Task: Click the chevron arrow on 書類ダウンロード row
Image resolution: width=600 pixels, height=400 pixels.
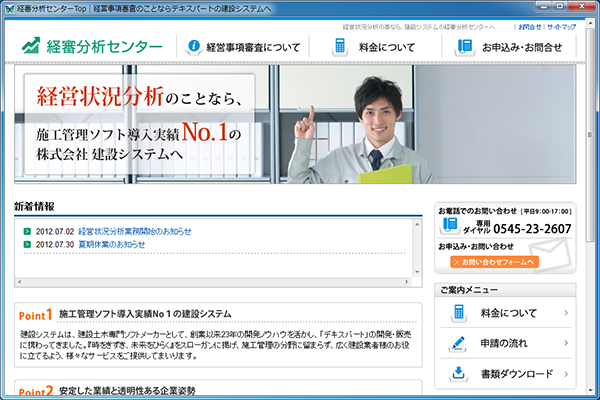Action: pos(566,373)
